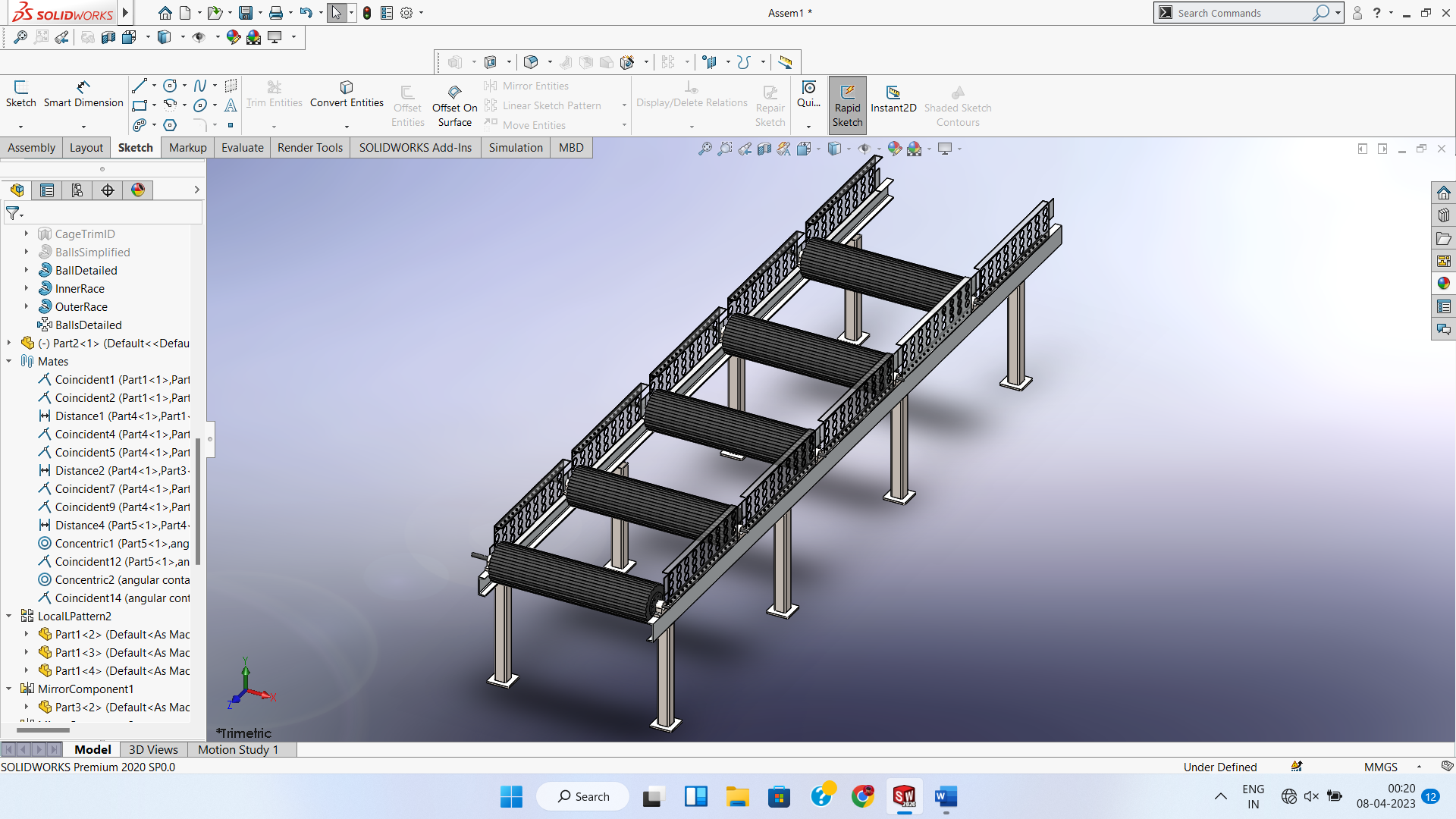
Task: Select the sketch Point tool
Action: (x=231, y=125)
